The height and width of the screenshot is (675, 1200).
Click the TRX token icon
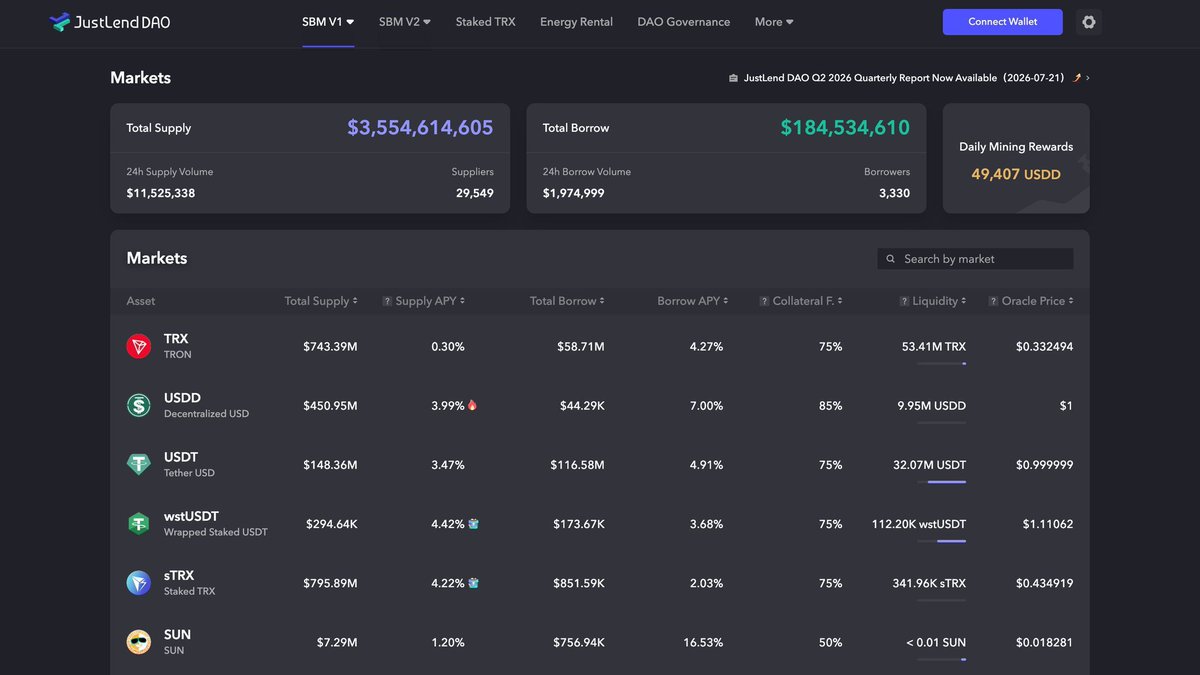pos(139,346)
